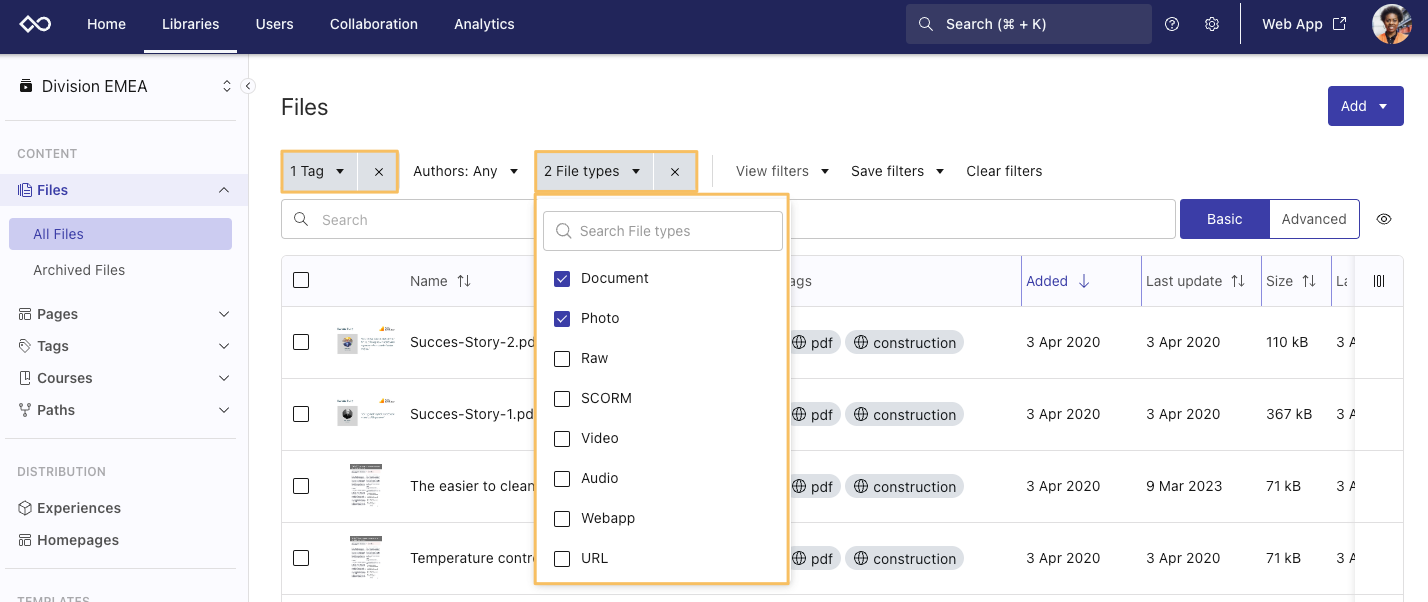The image size is (1428, 602).
Task: Click the globe icon on Succes-Story-2 construction tag
Action: point(859,342)
